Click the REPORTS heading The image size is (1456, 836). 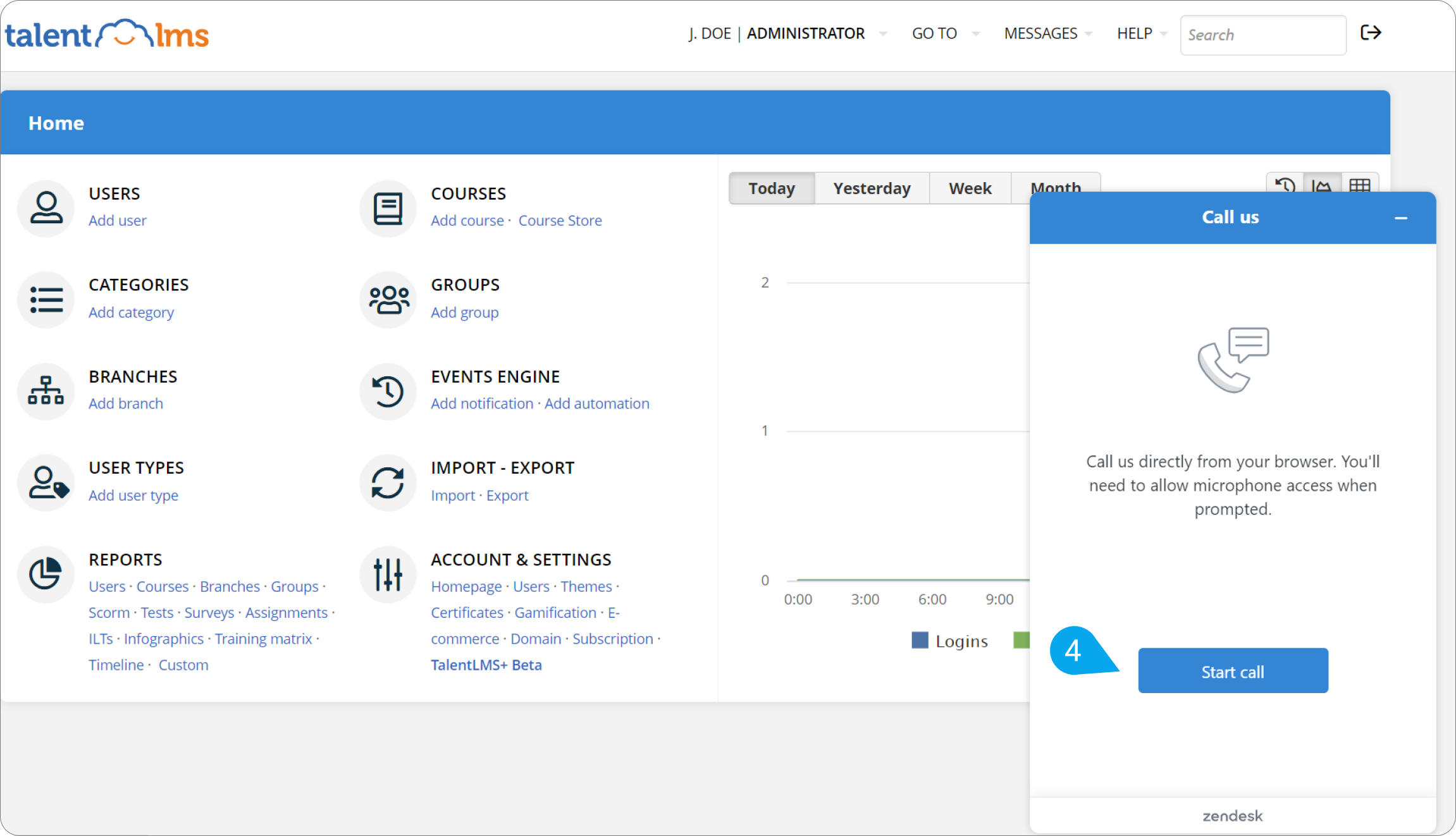[126, 560]
